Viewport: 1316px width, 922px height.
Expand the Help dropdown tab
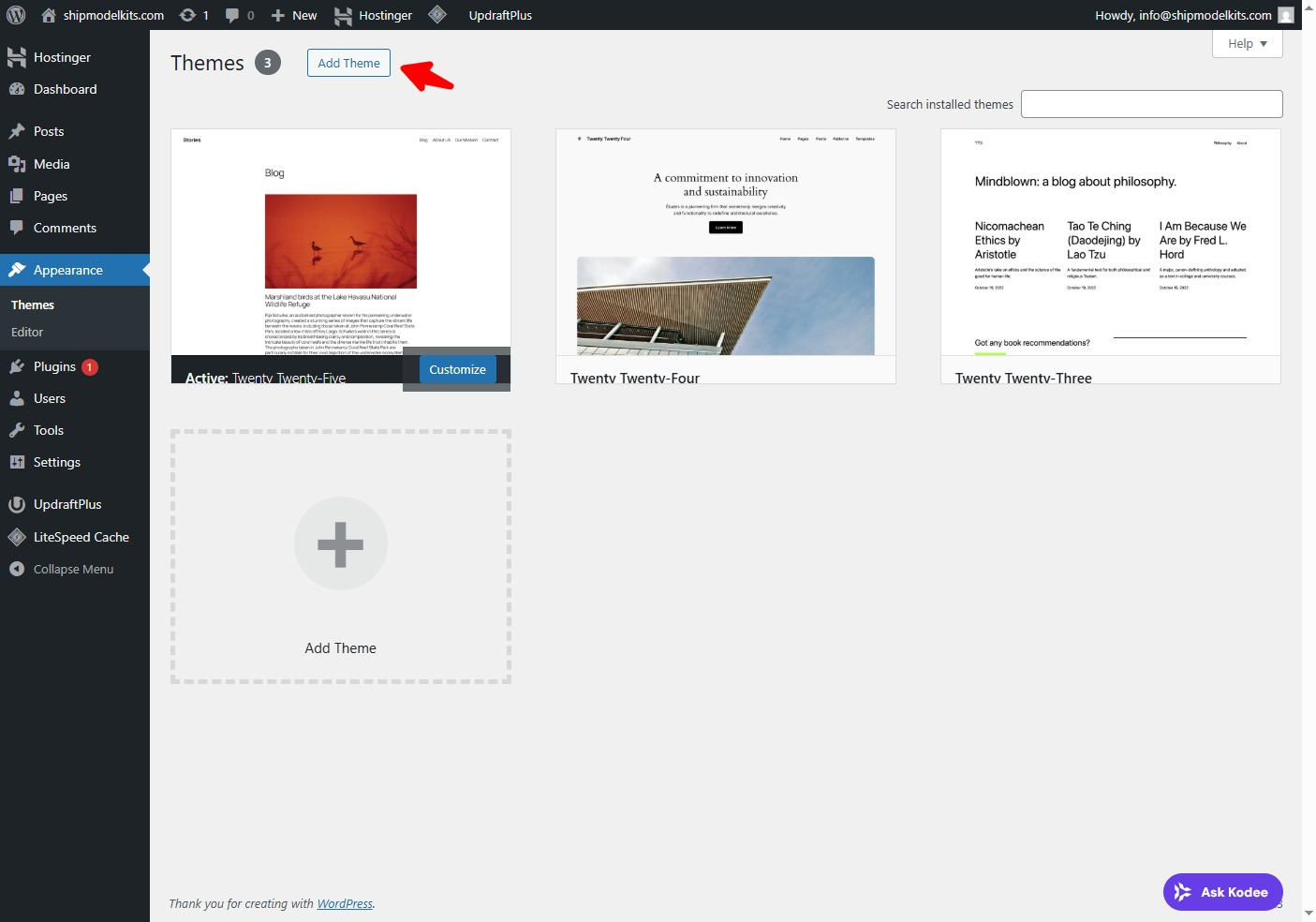(1247, 44)
